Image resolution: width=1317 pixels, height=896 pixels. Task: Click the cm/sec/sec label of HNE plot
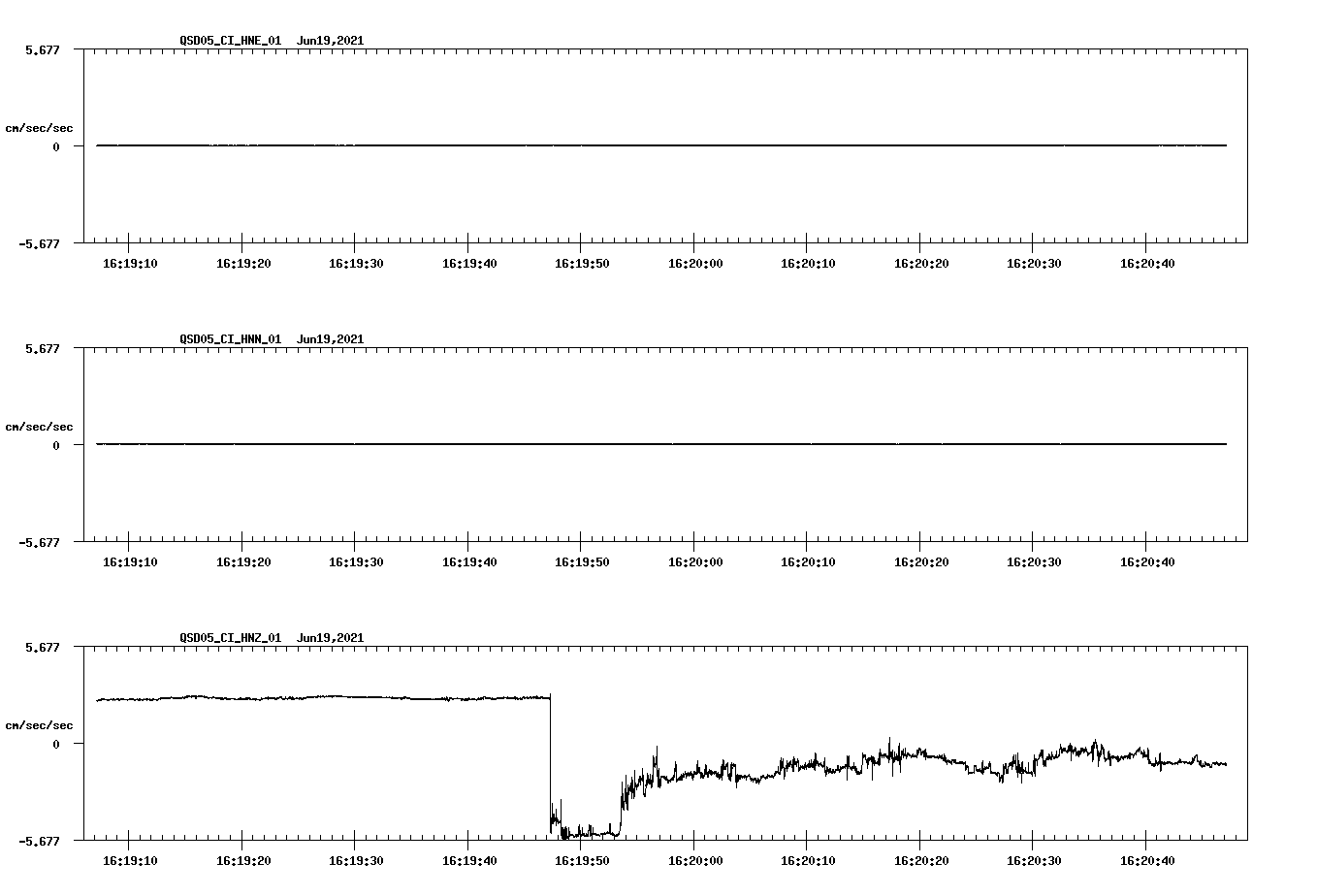pyautogui.click(x=39, y=128)
